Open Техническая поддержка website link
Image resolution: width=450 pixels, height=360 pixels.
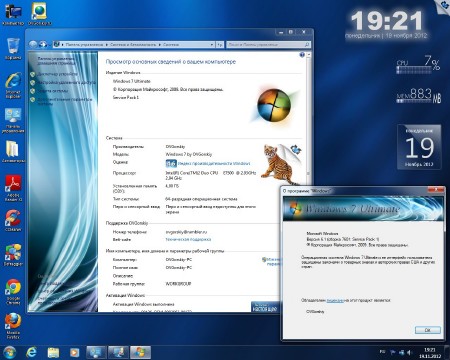[188, 239]
